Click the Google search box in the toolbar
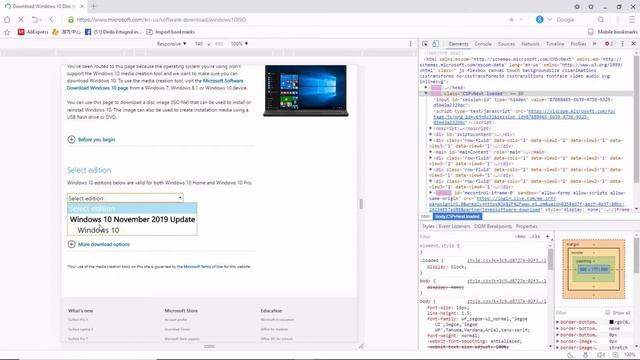640x360 pixels. 575,20
